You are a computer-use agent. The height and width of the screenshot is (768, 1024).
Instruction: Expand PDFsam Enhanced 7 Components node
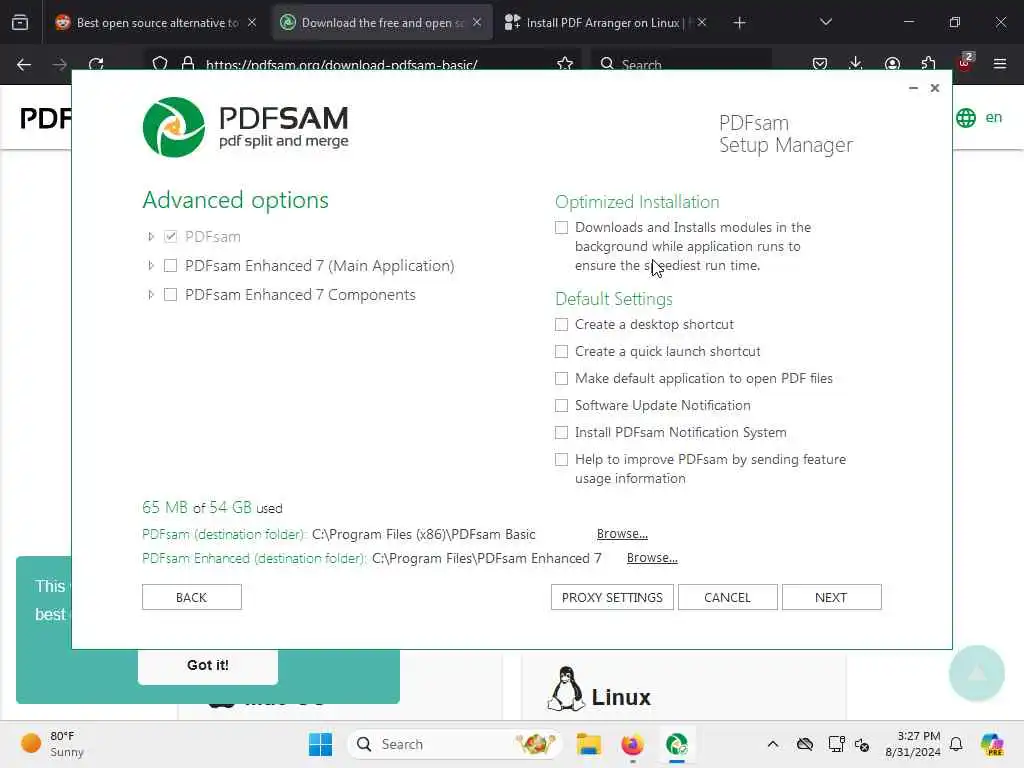[151, 295]
